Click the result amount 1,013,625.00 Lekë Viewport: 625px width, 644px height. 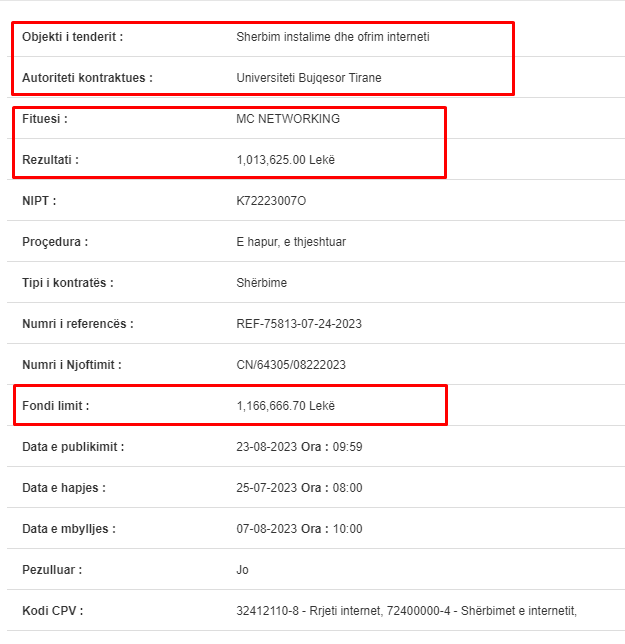pos(285,160)
